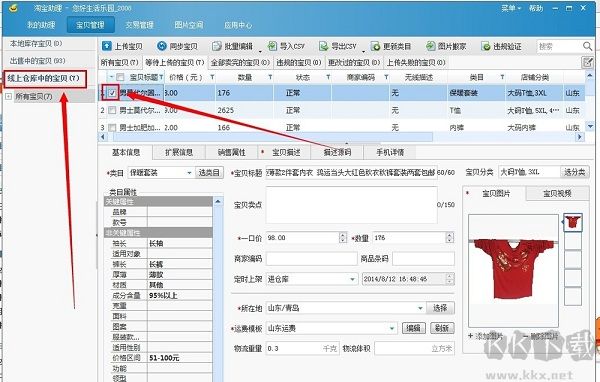This screenshot has width=600, height=382.
Task: Click the 批量编辑 batch edit icon
Action: 217,46
